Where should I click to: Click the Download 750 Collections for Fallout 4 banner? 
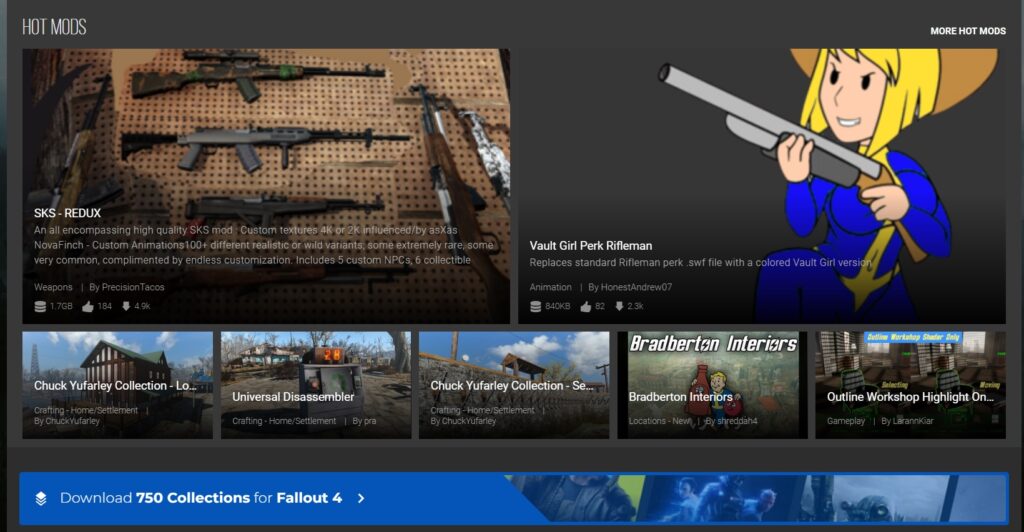(514, 498)
